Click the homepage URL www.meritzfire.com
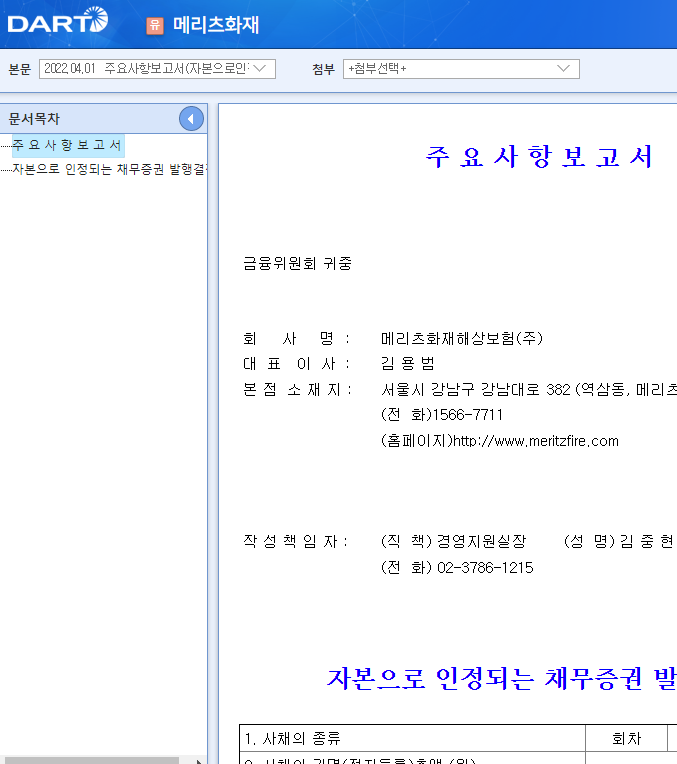The width and height of the screenshot is (677, 764). tap(536, 441)
